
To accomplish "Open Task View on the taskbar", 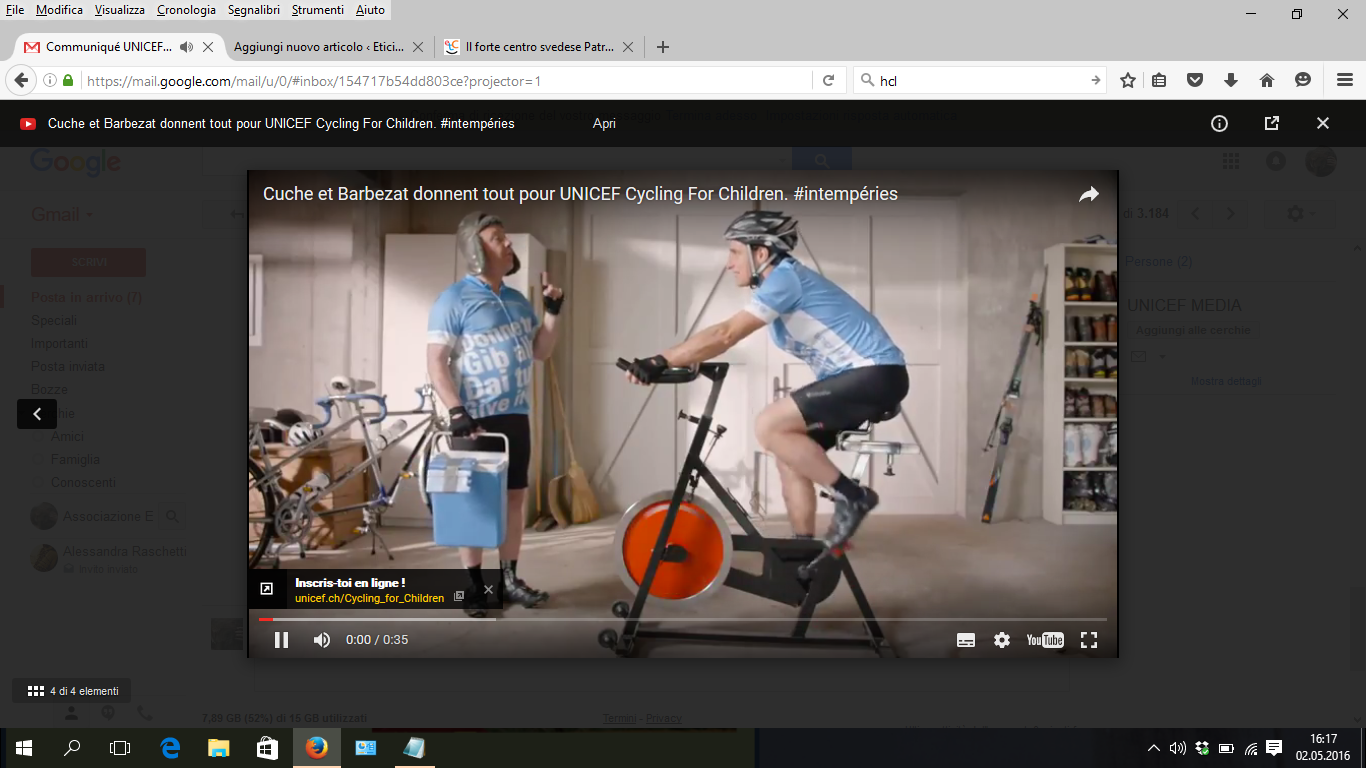I will (120, 748).
